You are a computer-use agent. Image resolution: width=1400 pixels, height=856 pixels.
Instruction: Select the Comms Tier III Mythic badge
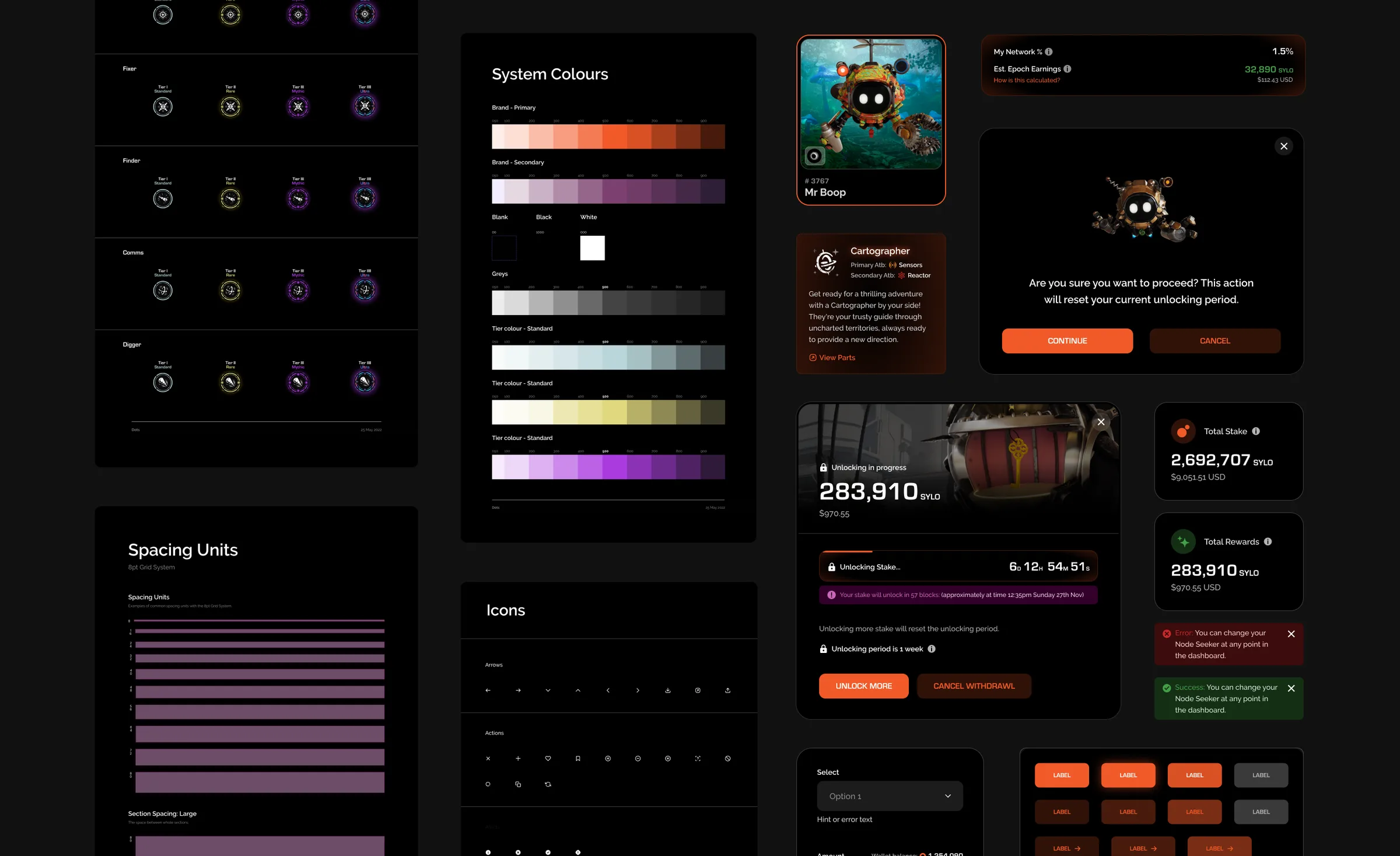pos(298,290)
